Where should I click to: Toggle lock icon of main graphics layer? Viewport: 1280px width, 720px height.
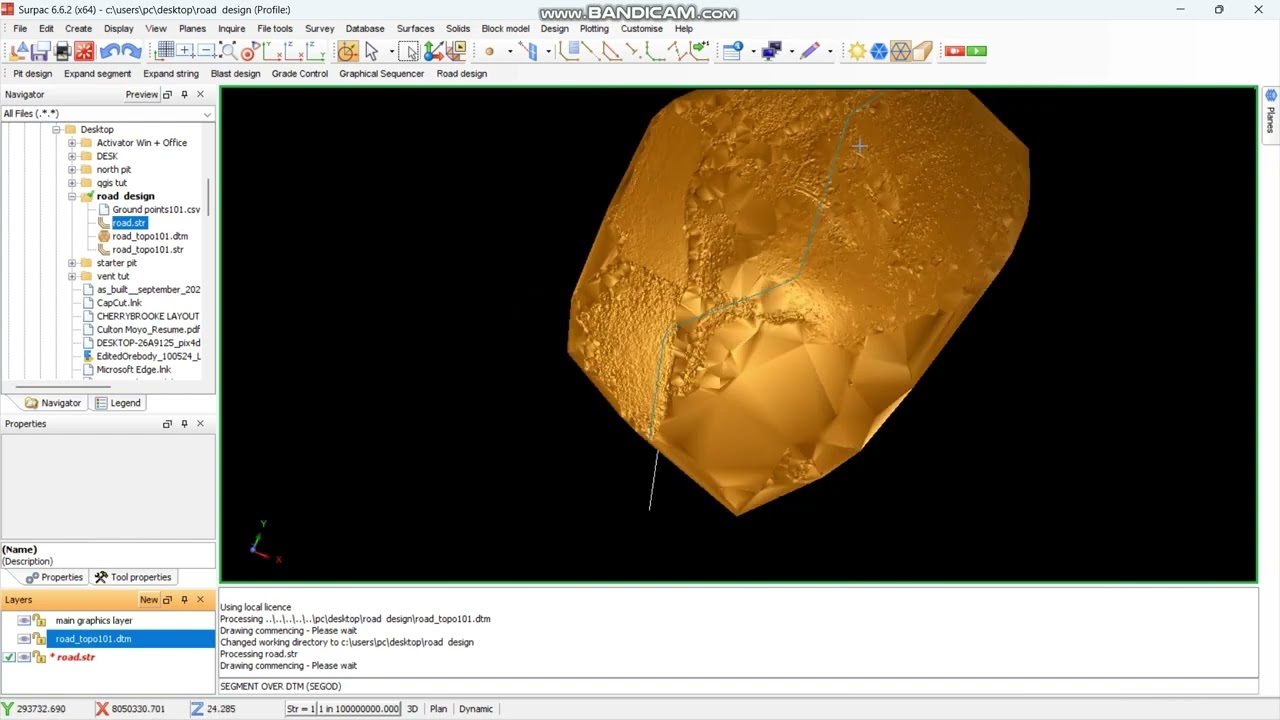pos(40,621)
